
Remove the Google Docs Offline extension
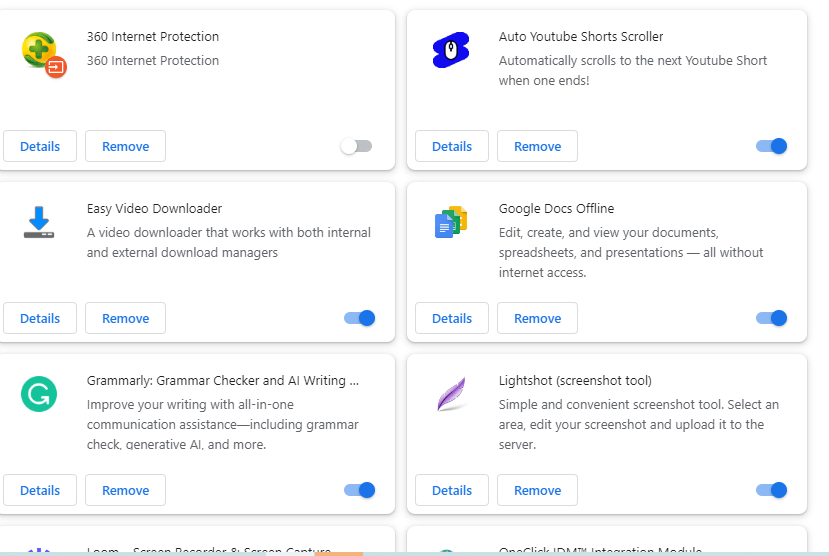click(537, 318)
